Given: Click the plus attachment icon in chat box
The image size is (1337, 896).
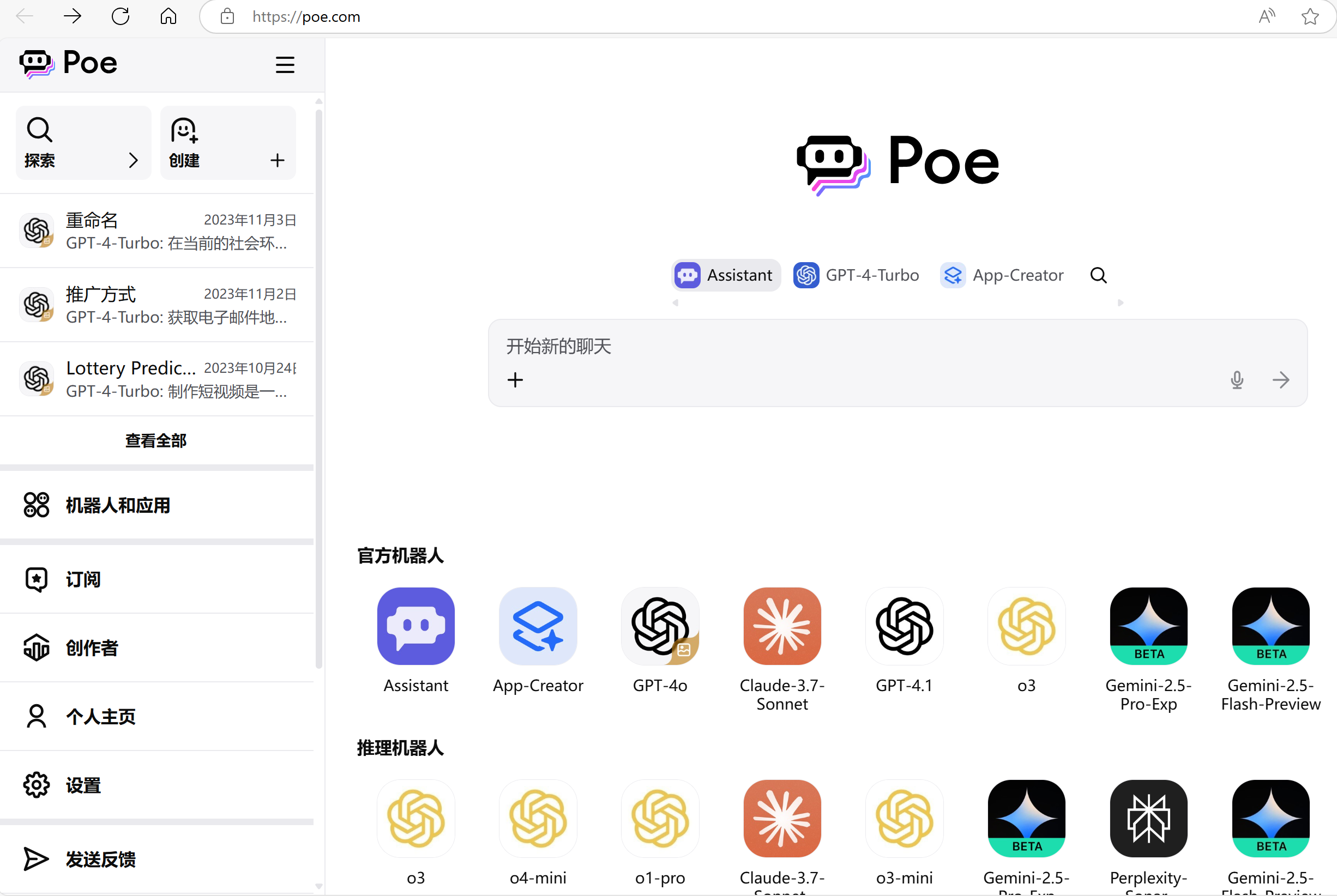Looking at the screenshot, I should pyautogui.click(x=515, y=380).
